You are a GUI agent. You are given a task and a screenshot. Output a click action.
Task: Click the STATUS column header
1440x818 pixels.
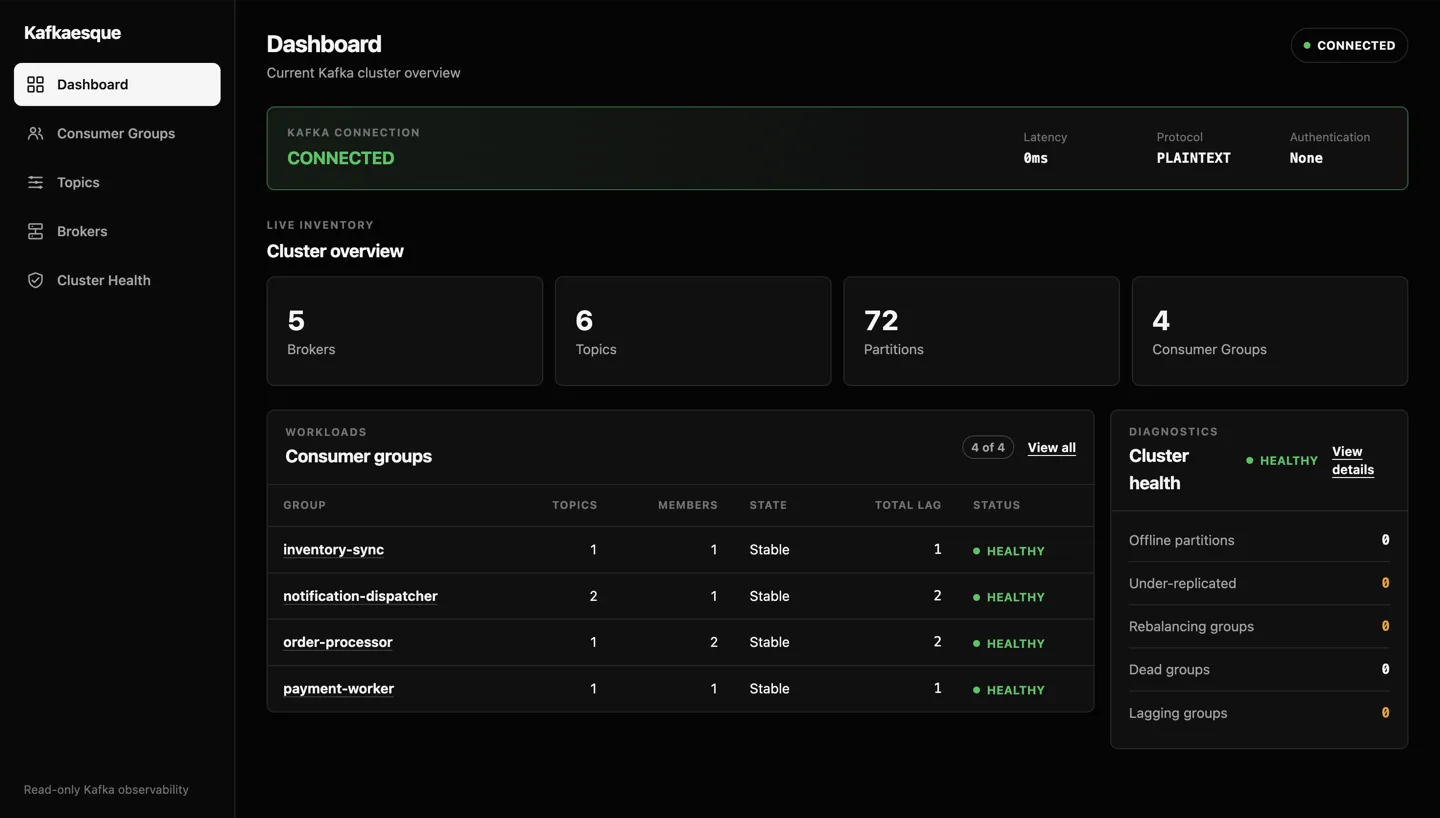996,505
